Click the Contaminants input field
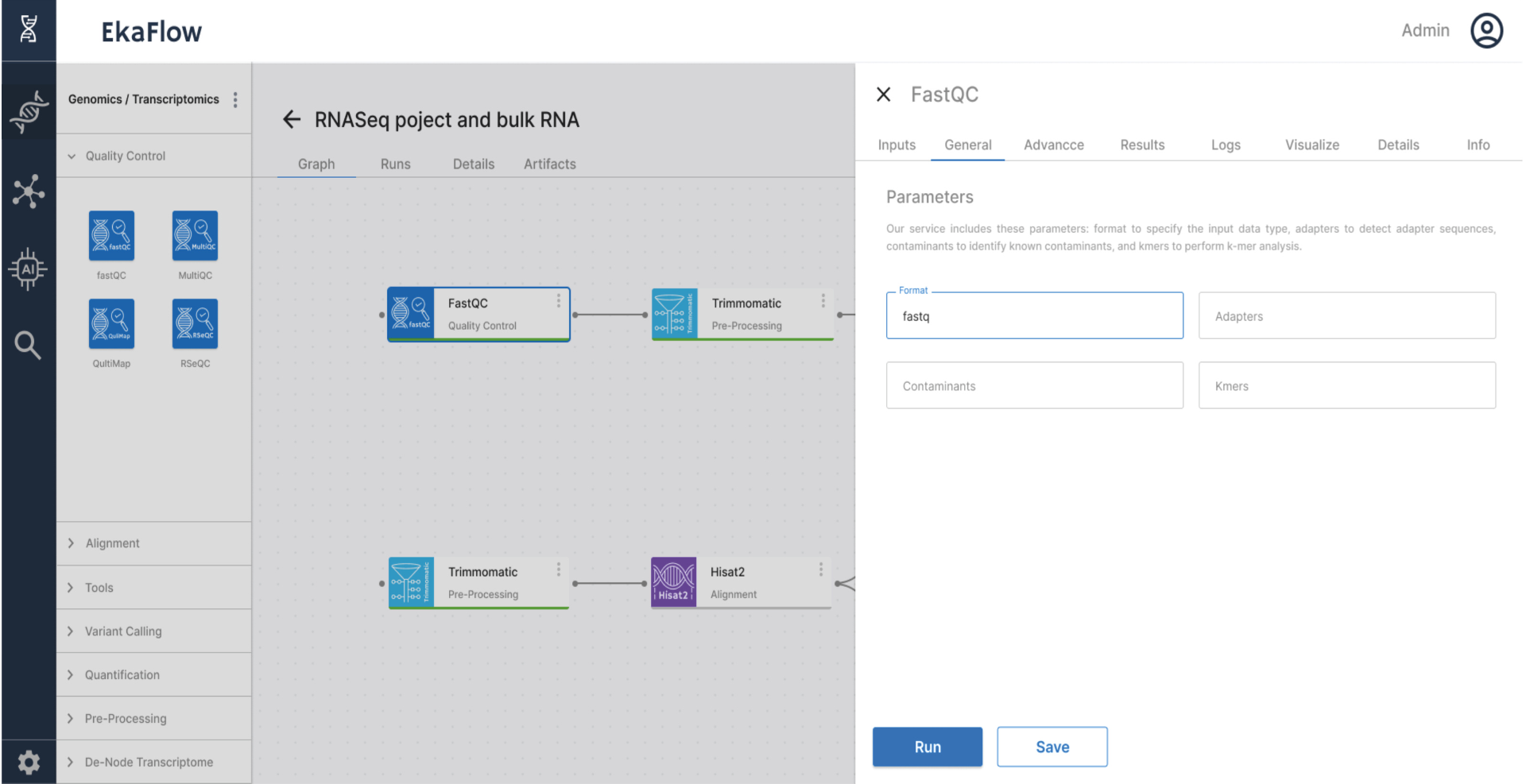1526x784 pixels. point(1034,385)
